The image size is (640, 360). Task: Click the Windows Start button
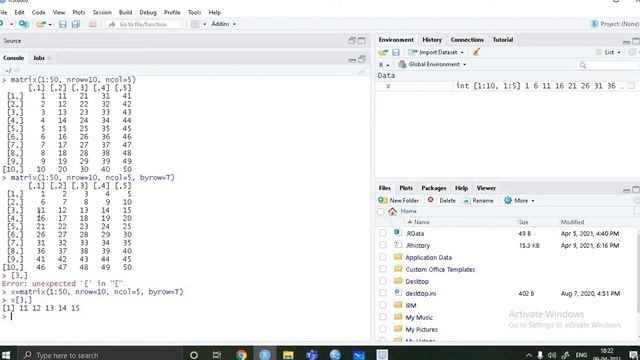pyautogui.click(x=6, y=354)
